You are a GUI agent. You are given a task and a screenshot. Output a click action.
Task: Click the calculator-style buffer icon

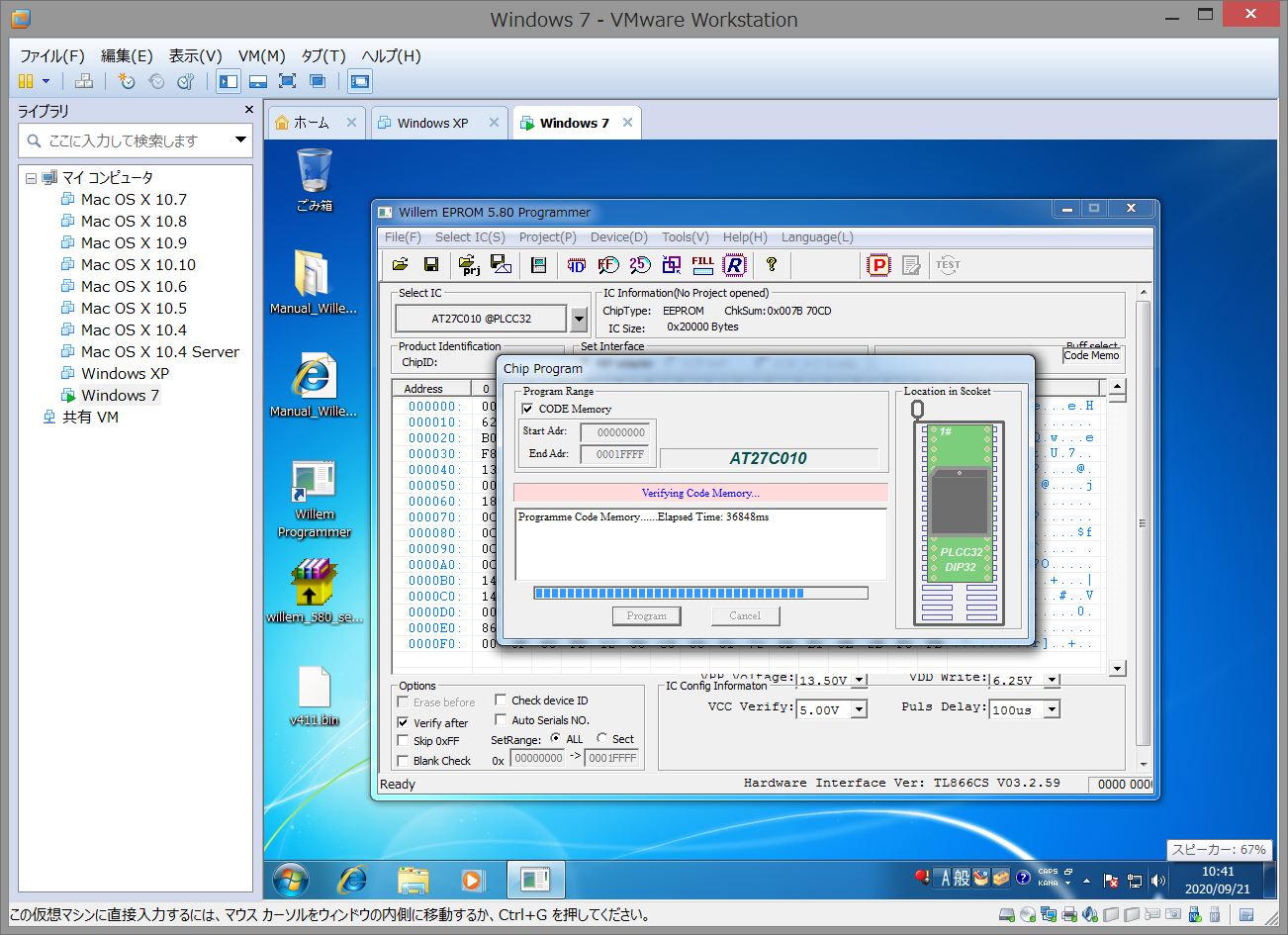539,264
